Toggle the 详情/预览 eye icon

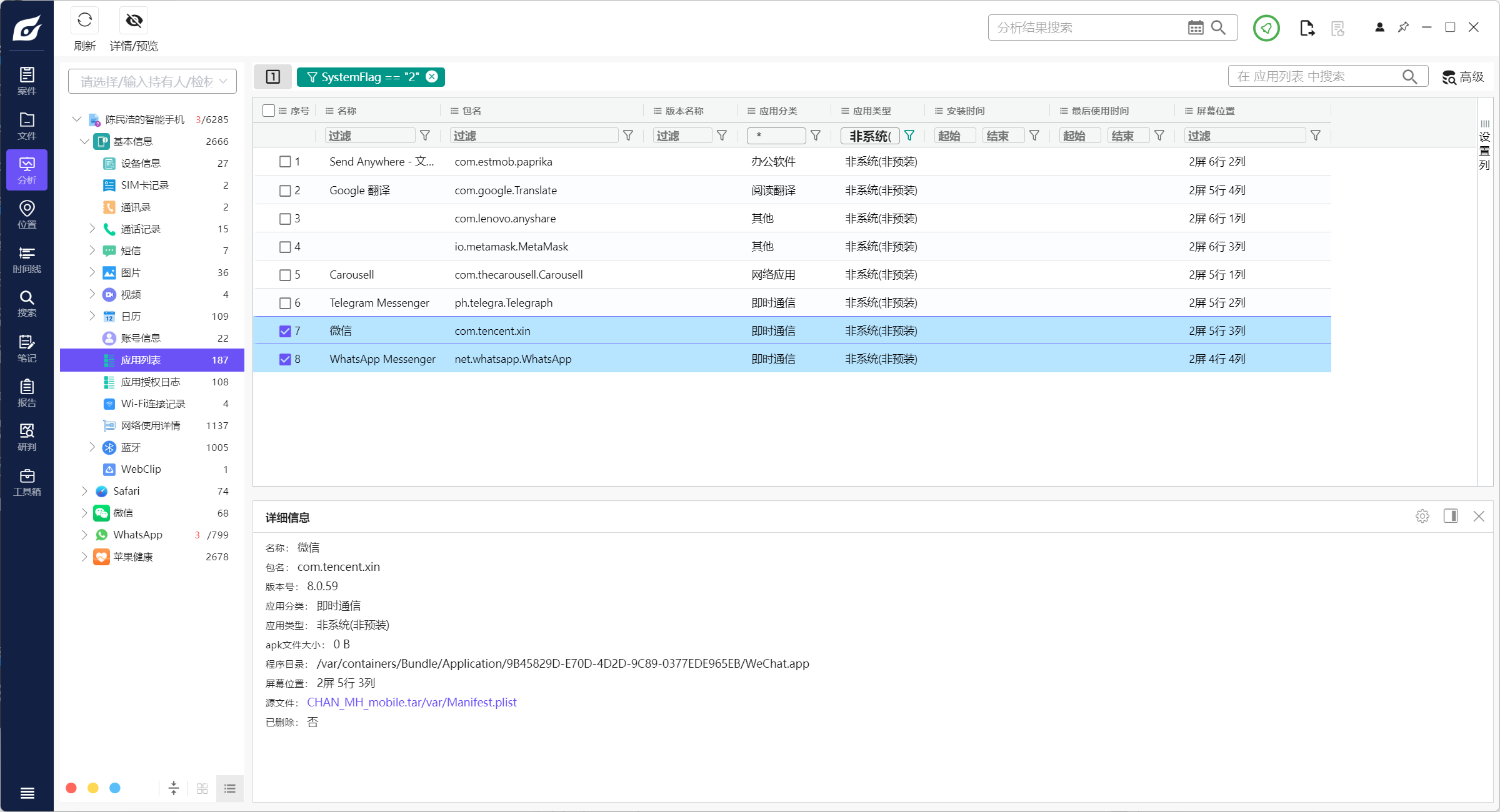coord(134,21)
